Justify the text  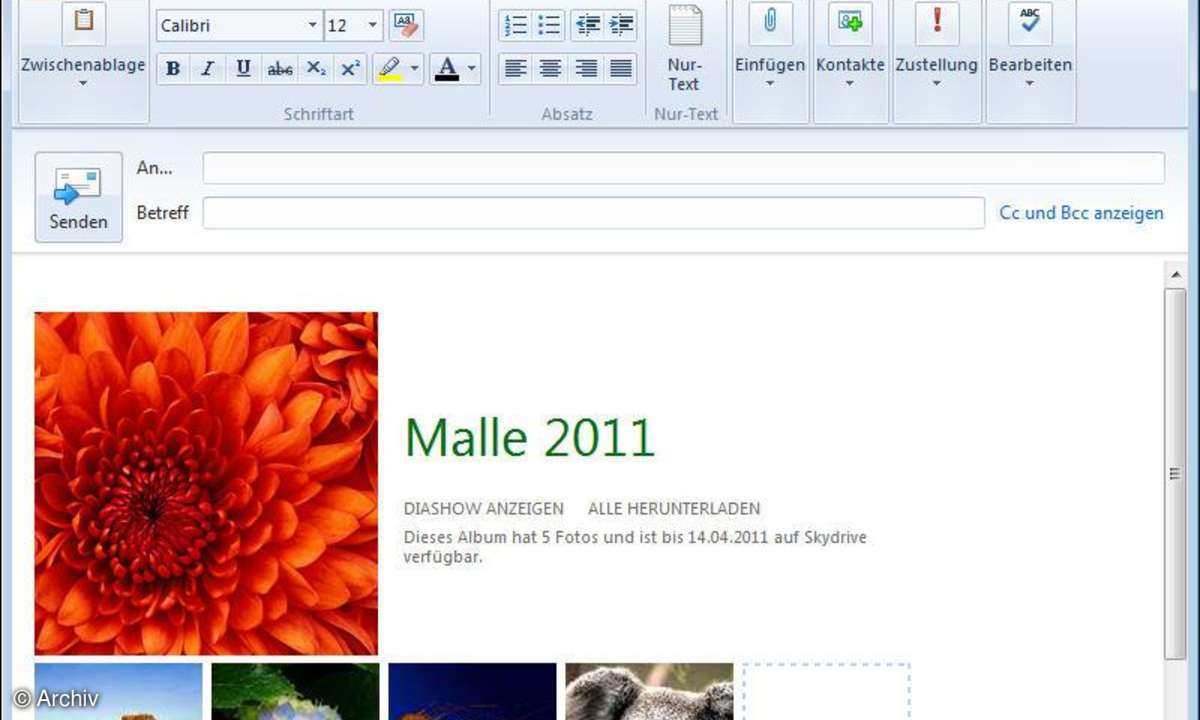pos(622,68)
